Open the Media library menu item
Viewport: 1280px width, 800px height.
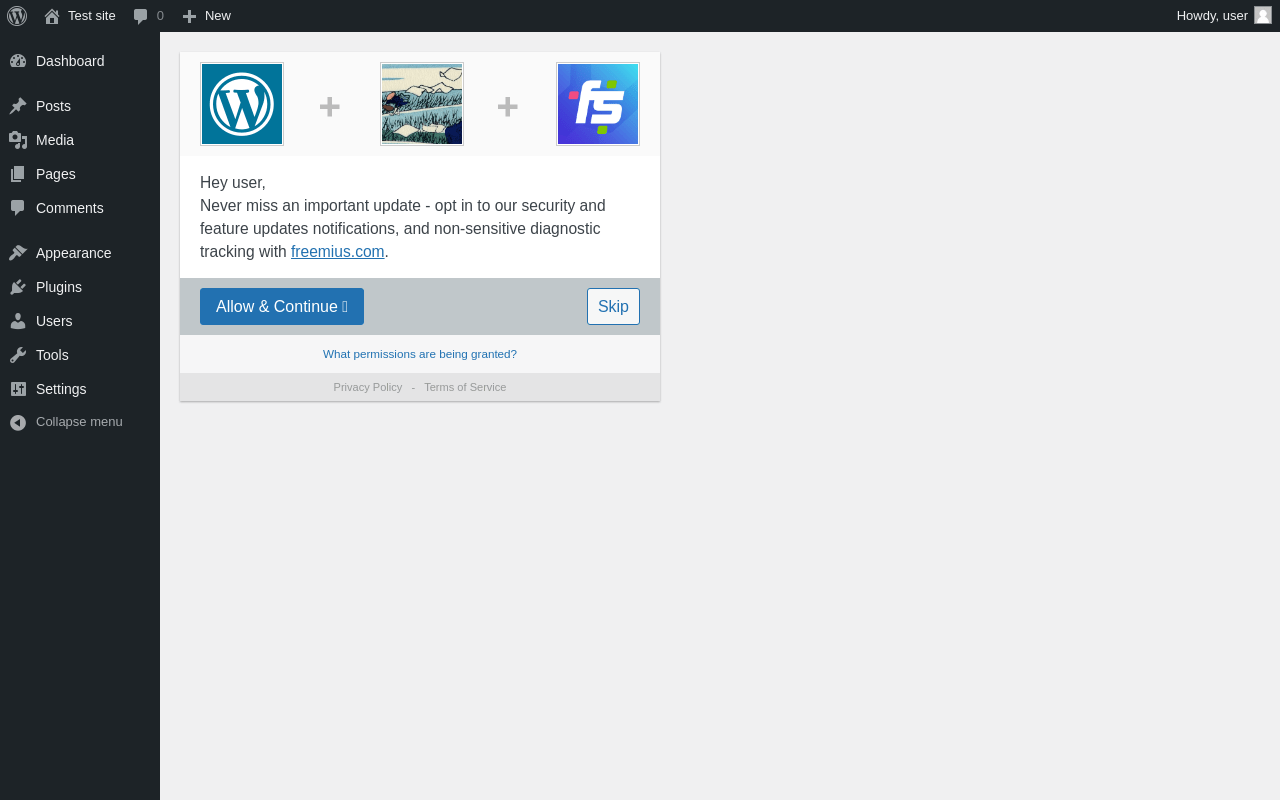pos(55,140)
